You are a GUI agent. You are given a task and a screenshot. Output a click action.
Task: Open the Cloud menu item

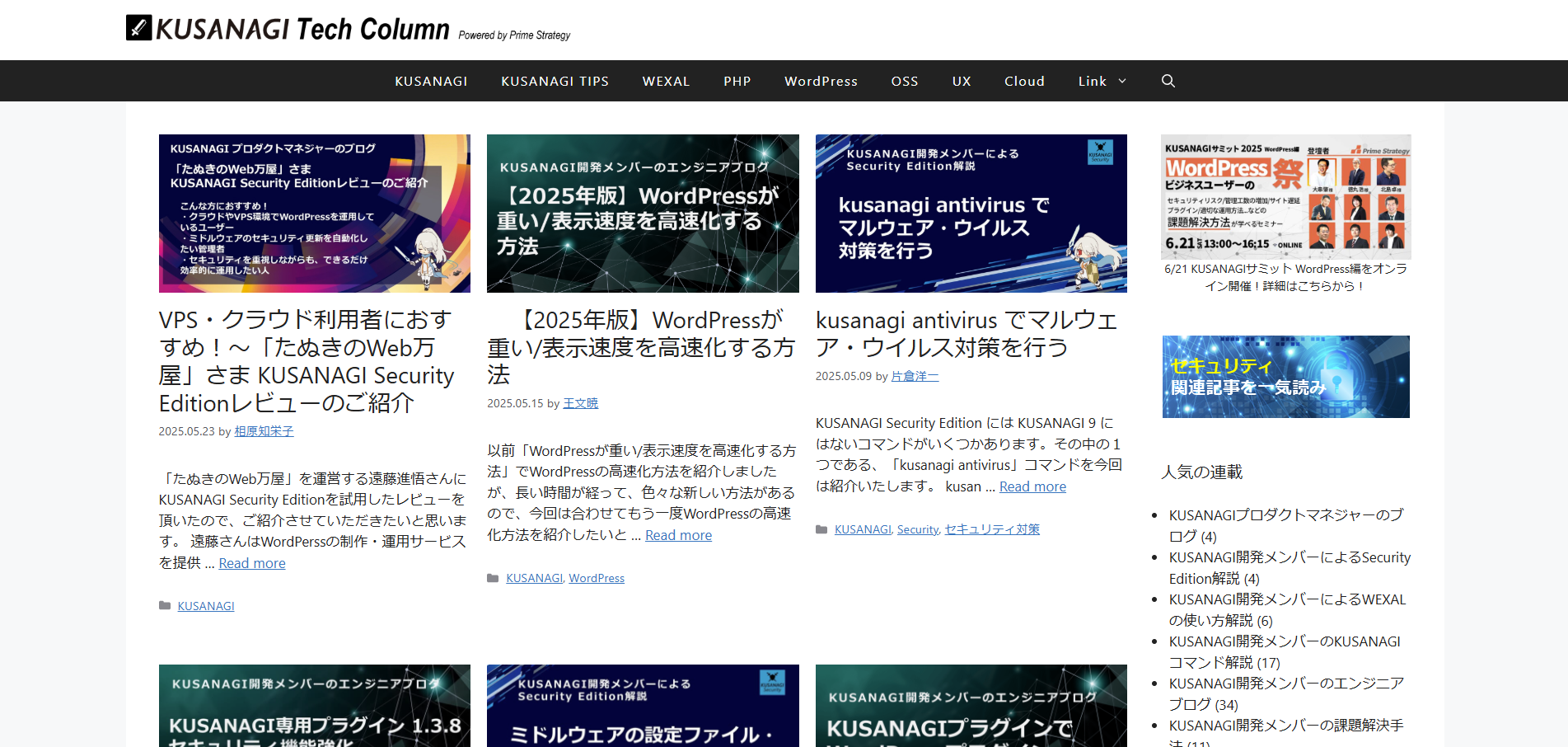click(1024, 81)
